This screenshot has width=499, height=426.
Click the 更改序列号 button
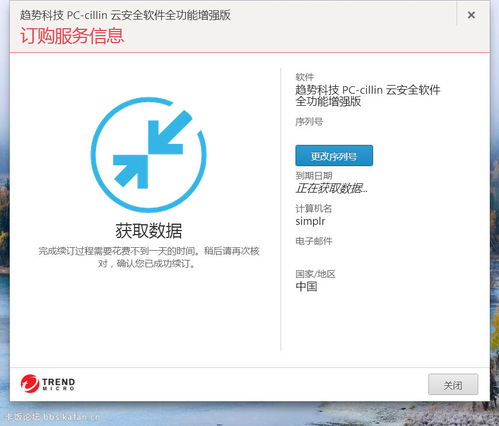point(334,155)
